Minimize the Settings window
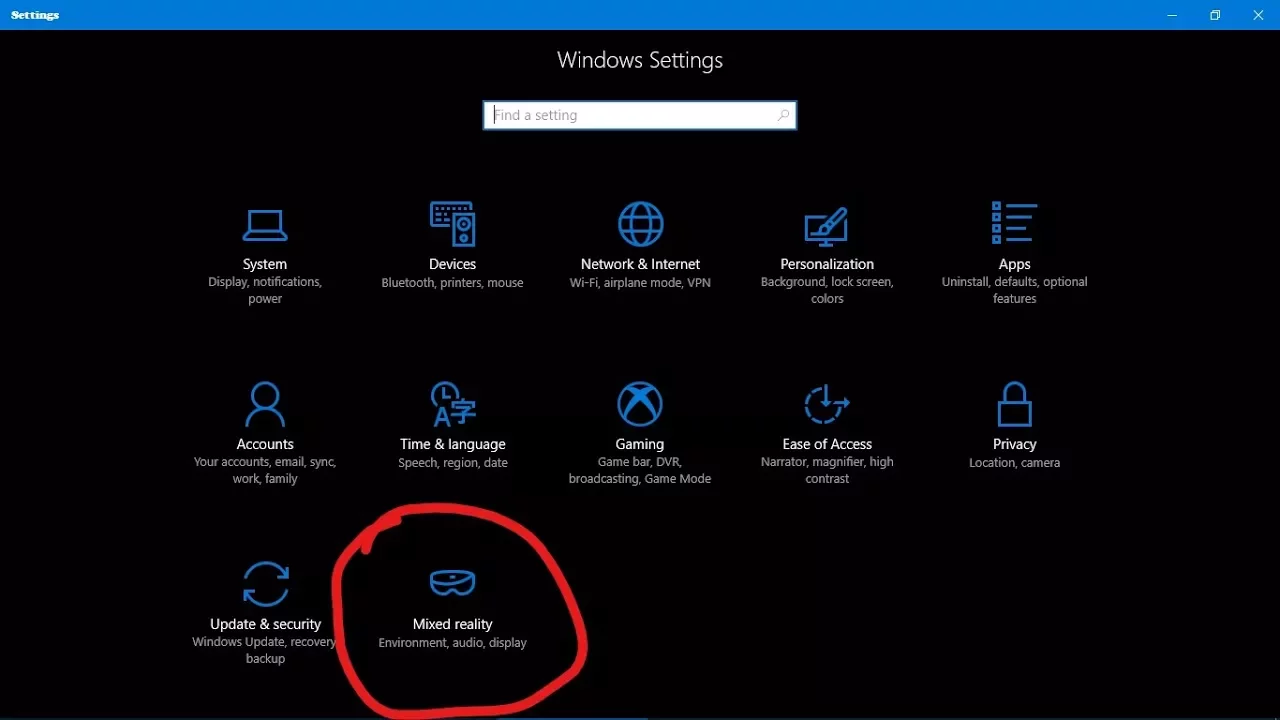1280x720 pixels. [1172, 15]
